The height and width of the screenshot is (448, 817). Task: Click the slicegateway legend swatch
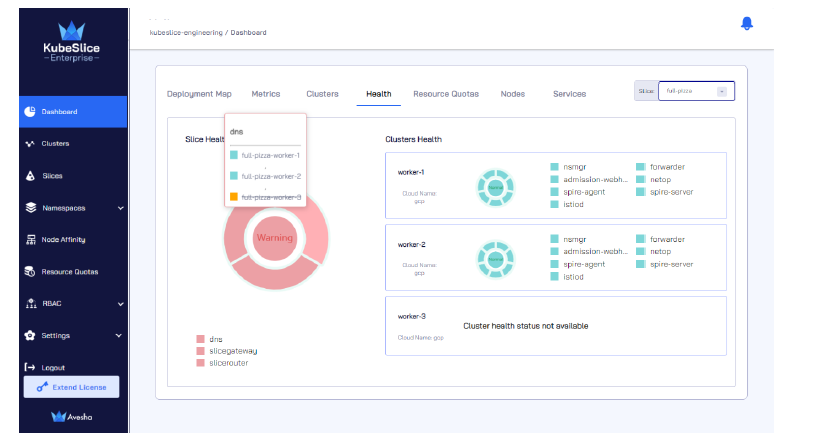(x=200, y=351)
